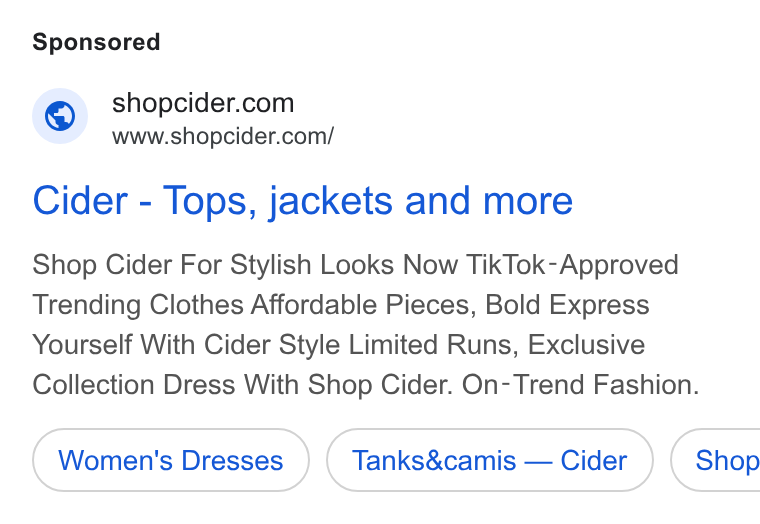The height and width of the screenshot is (524, 760).
Task: Click the Sponsored label
Action: point(96,42)
